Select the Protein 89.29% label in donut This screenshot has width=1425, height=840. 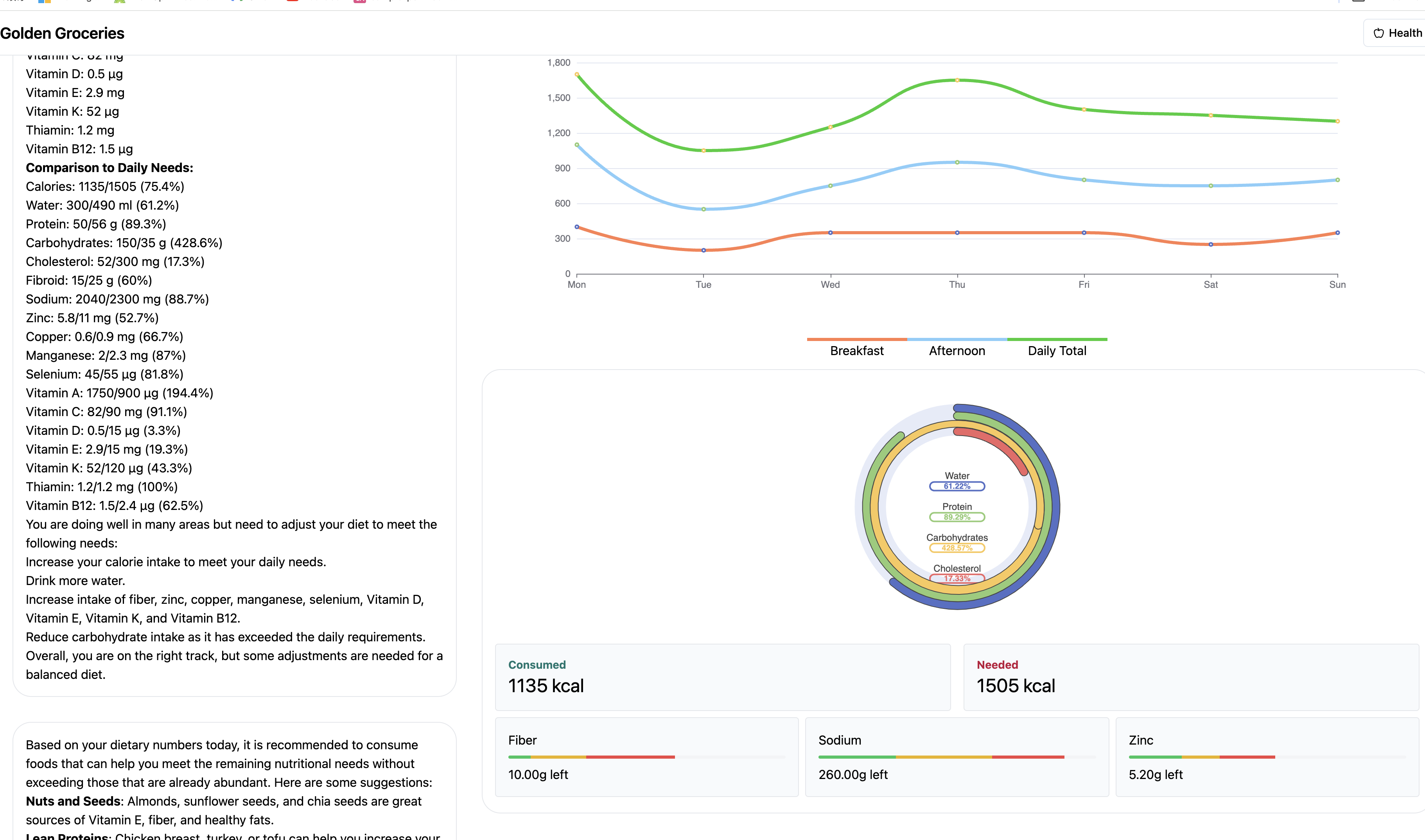(957, 517)
